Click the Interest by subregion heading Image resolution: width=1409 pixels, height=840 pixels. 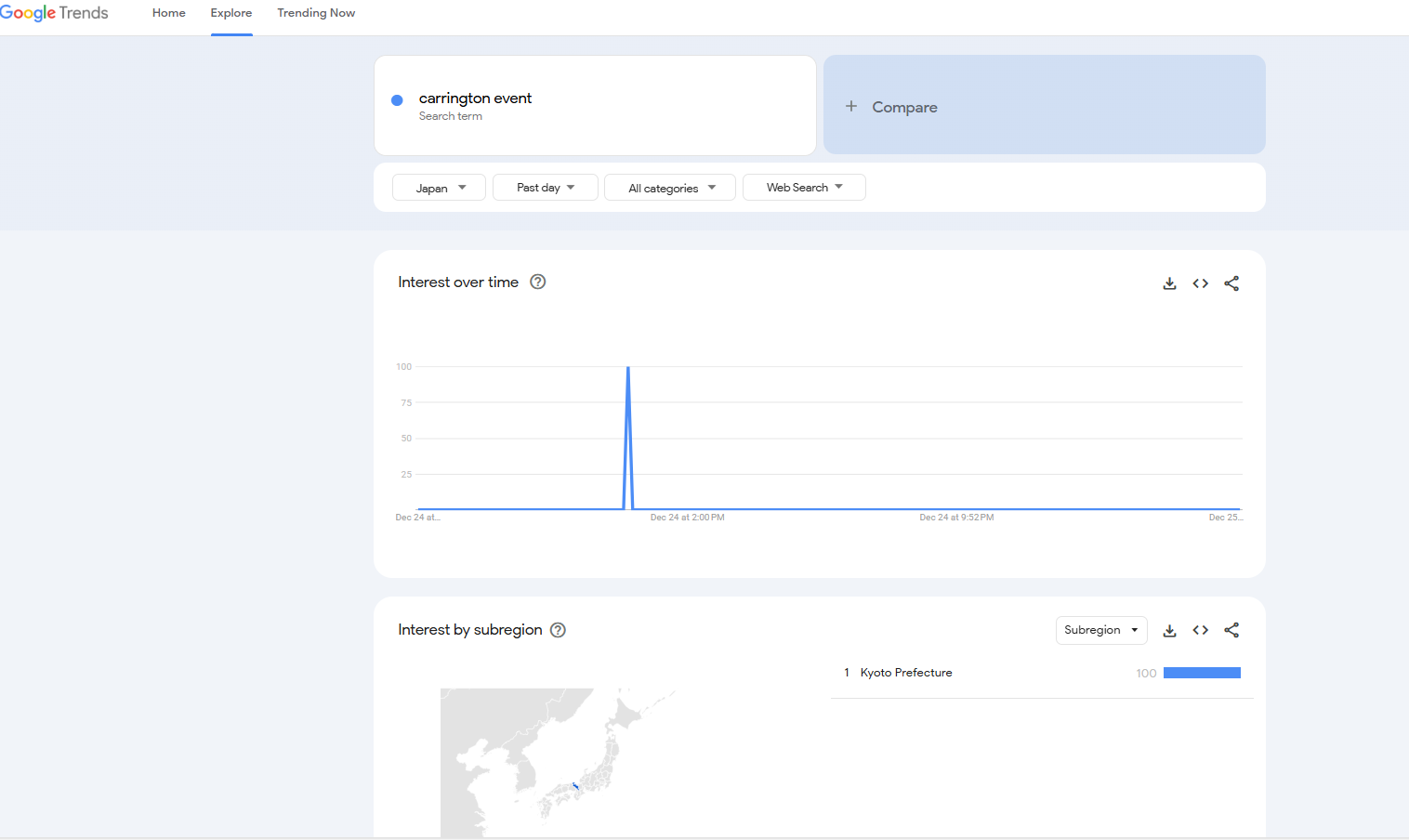[470, 630]
